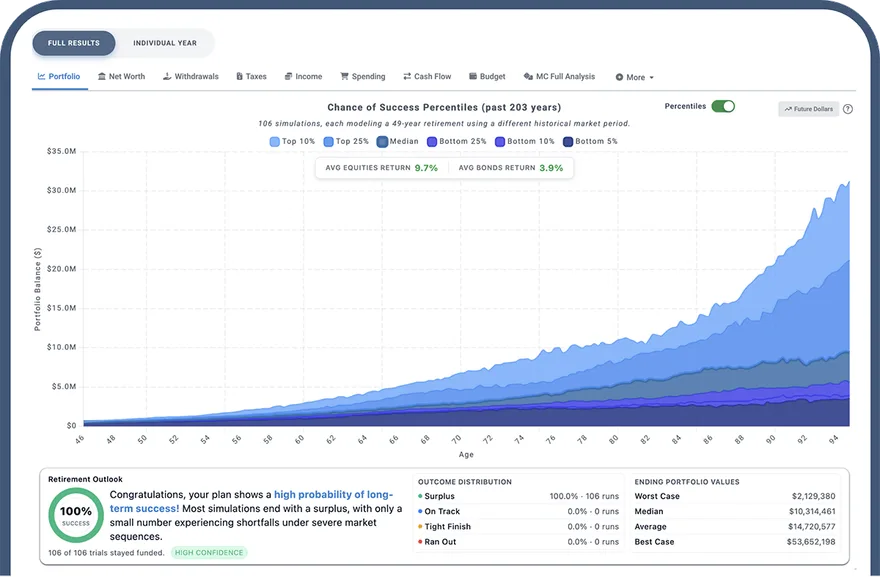Toggle the Top 10% legend swatch

274,141
